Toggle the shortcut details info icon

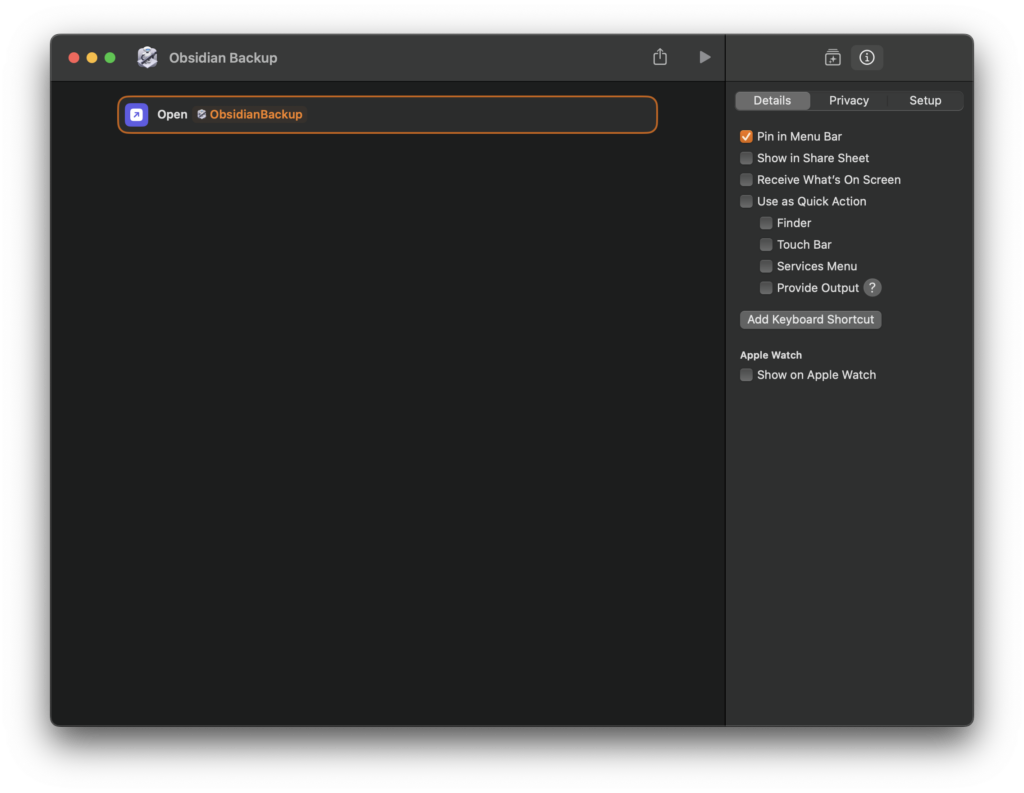pyautogui.click(x=867, y=57)
